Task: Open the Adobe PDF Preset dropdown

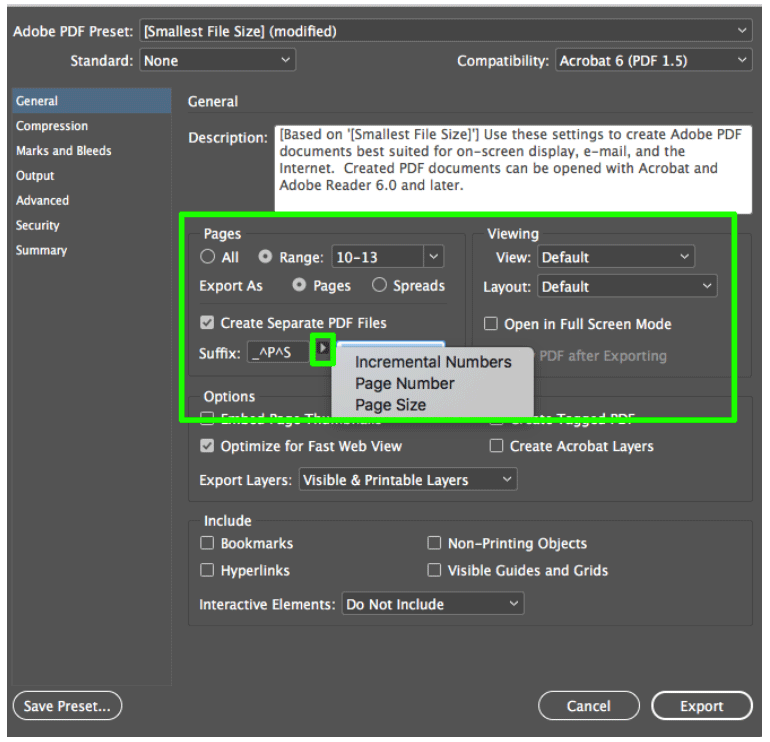Action: (446, 31)
